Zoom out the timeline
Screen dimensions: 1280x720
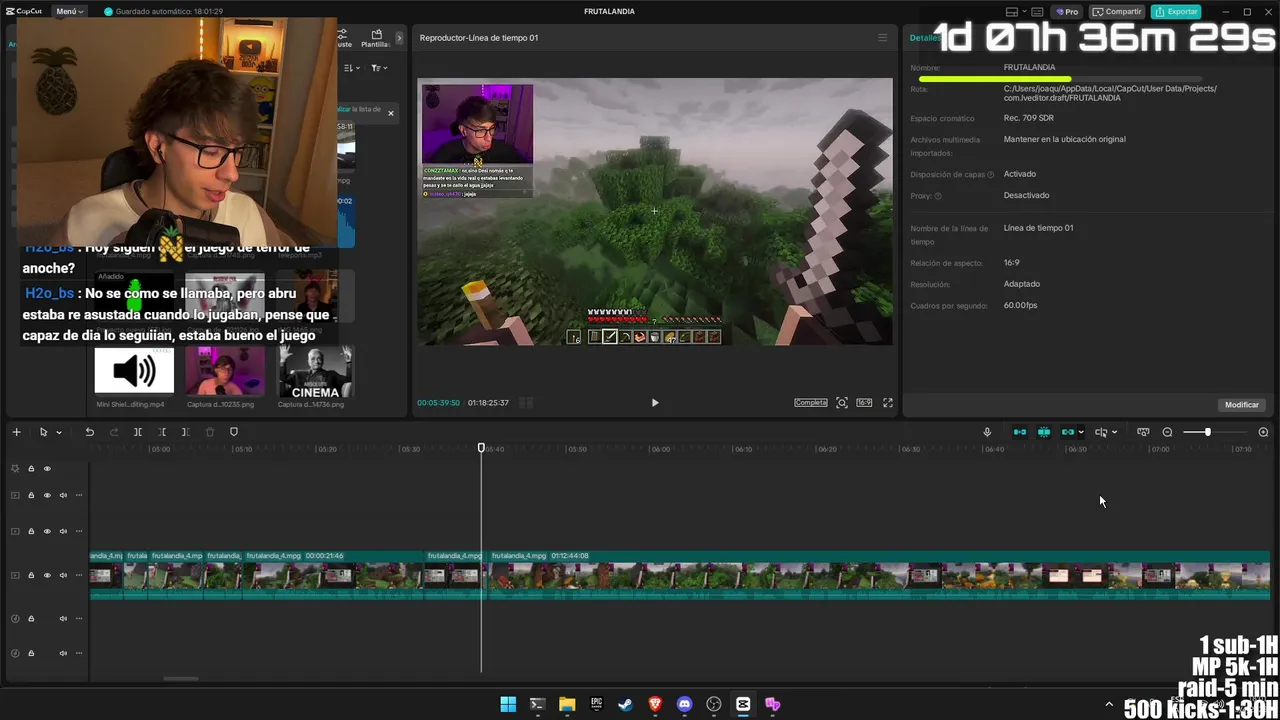(x=1167, y=432)
